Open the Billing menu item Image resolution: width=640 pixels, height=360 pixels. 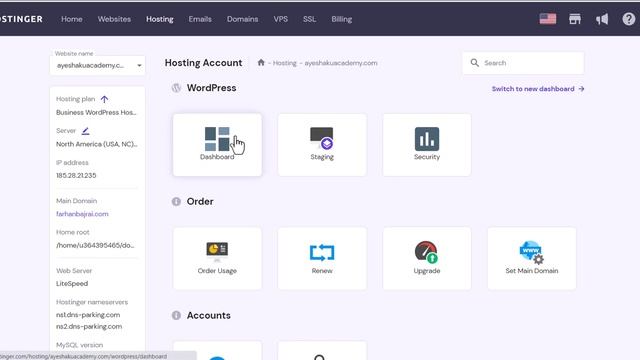pos(342,19)
